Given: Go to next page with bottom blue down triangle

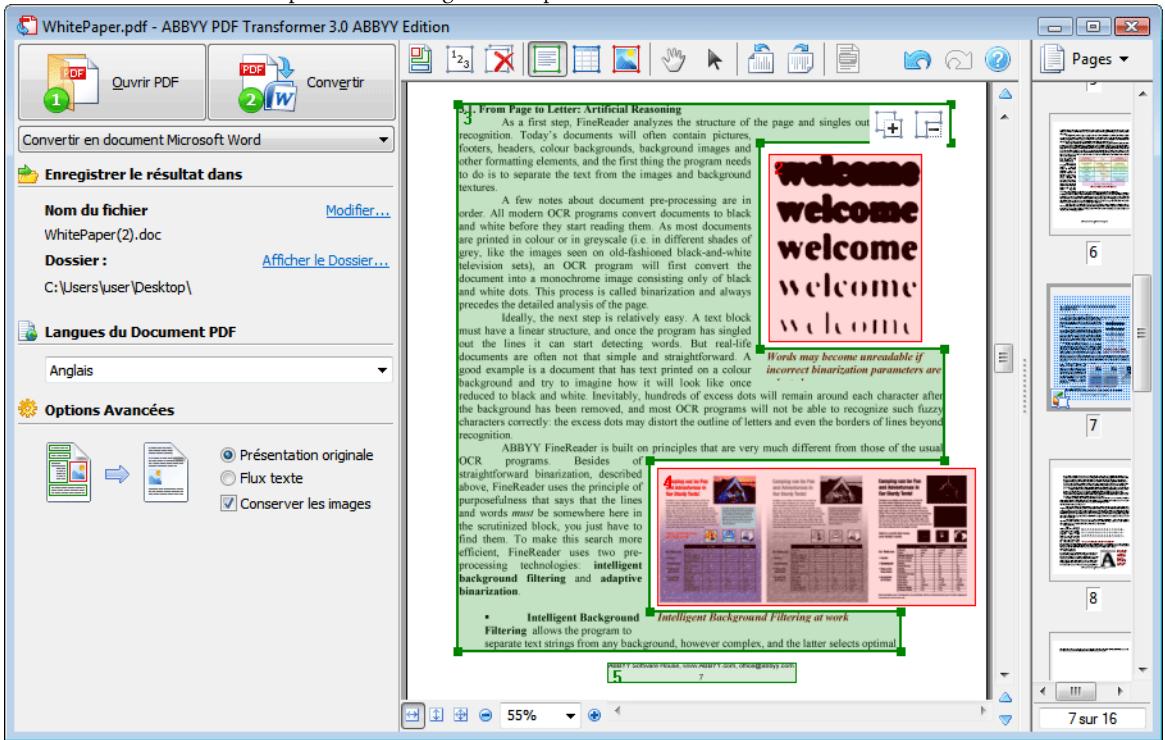Looking at the screenshot, I should [1005, 719].
